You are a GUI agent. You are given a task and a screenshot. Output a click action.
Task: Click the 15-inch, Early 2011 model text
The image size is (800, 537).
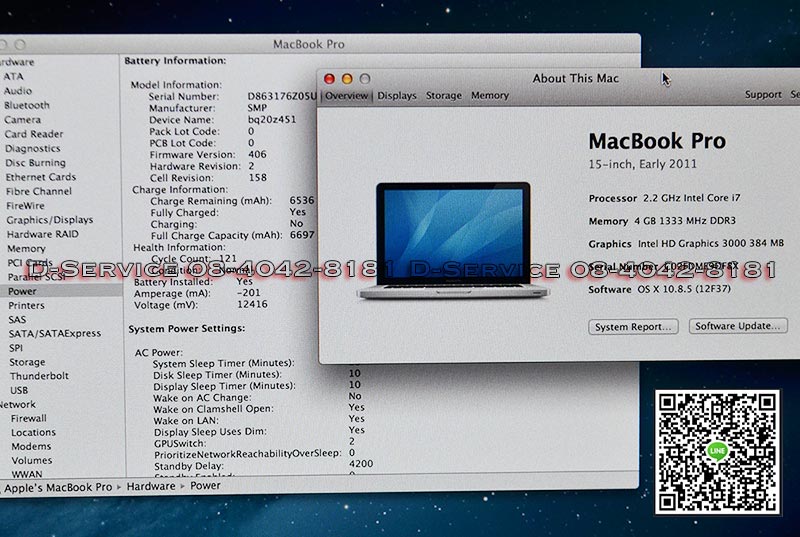pyautogui.click(x=643, y=164)
